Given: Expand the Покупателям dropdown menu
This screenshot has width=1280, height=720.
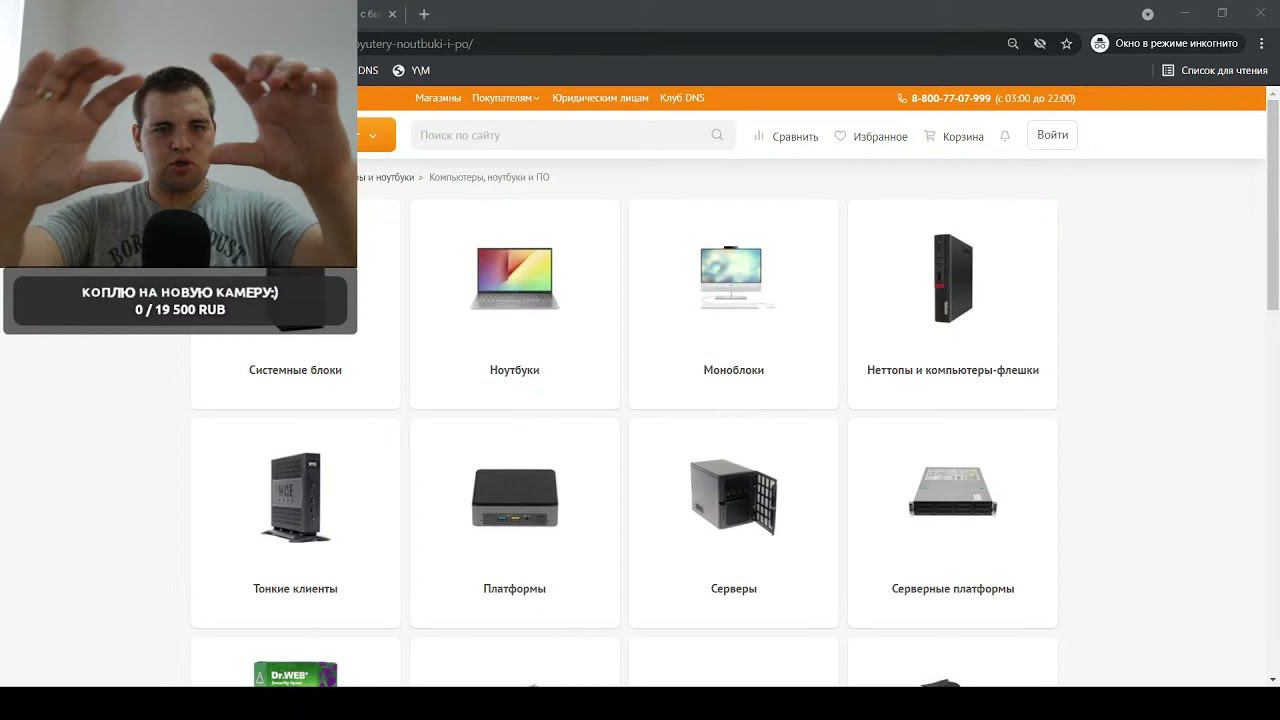Looking at the screenshot, I should pyautogui.click(x=506, y=98).
